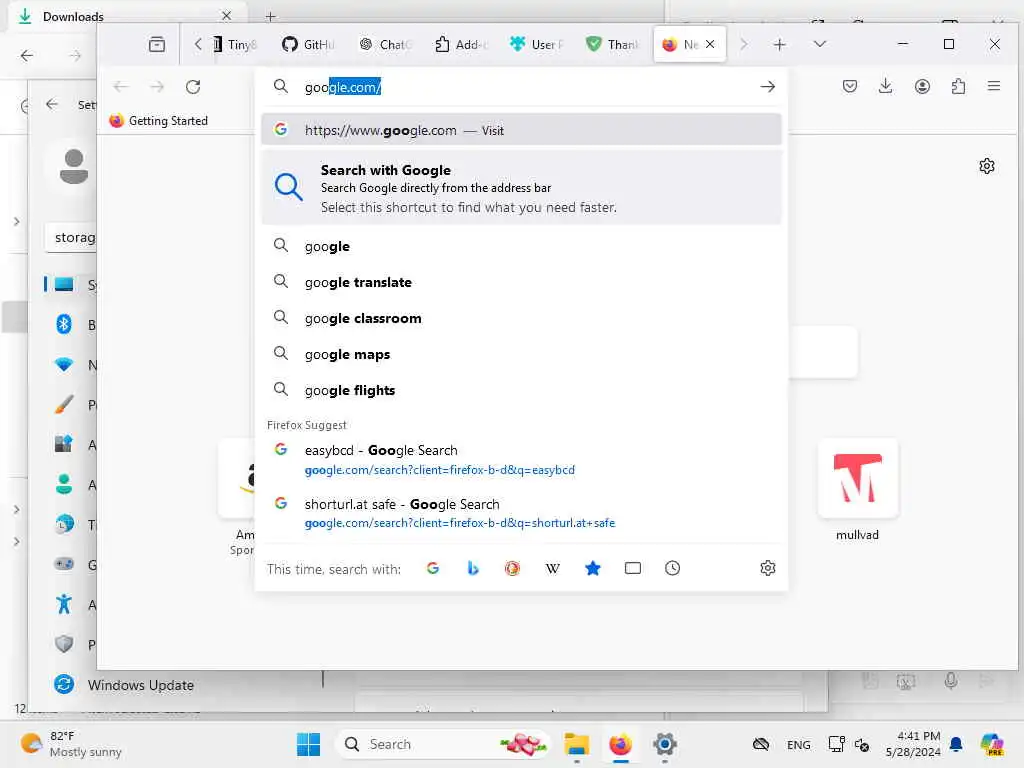Open Windows Update in Settings window

pos(124,685)
